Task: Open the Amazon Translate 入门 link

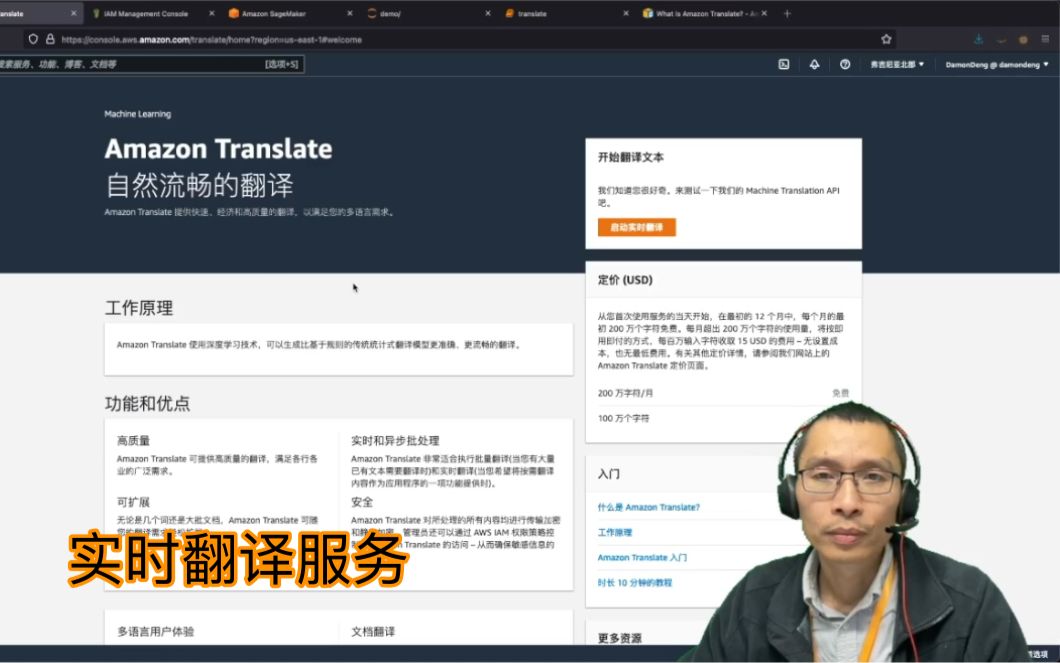Action: [x=642, y=558]
